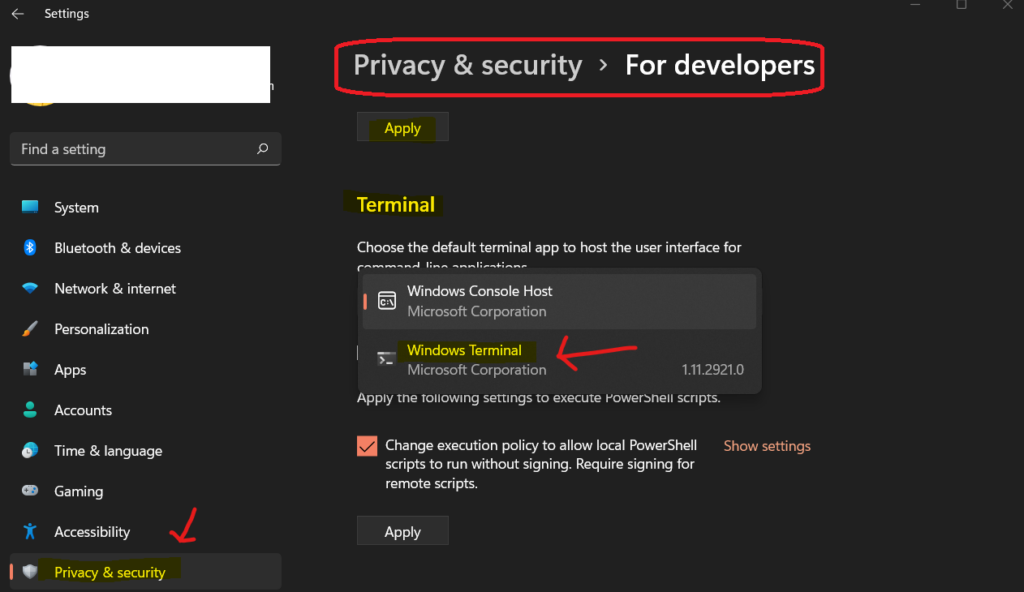Select the Gaming controller icon

(x=30, y=491)
